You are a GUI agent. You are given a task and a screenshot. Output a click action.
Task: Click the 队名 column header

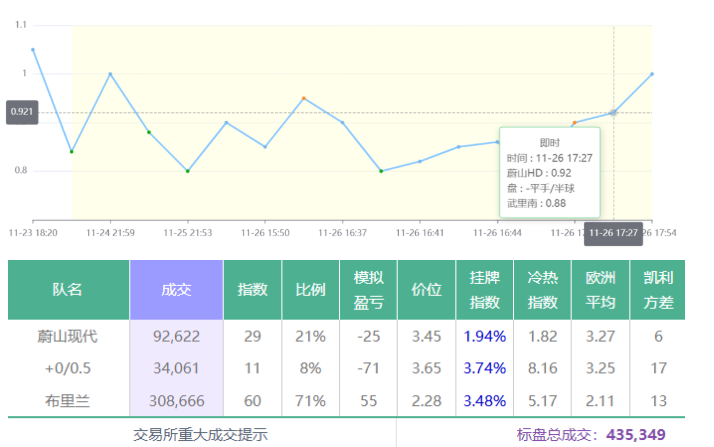coord(68,289)
